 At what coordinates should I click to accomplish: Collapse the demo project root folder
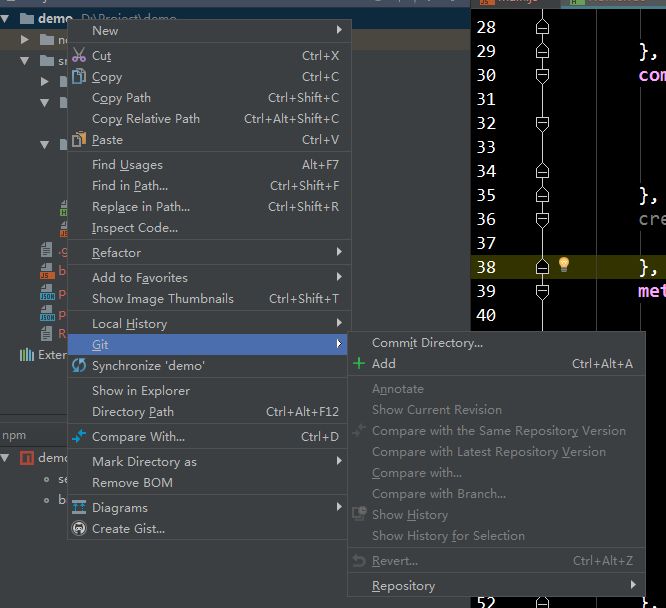pyautogui.click(x=9, y=19)
